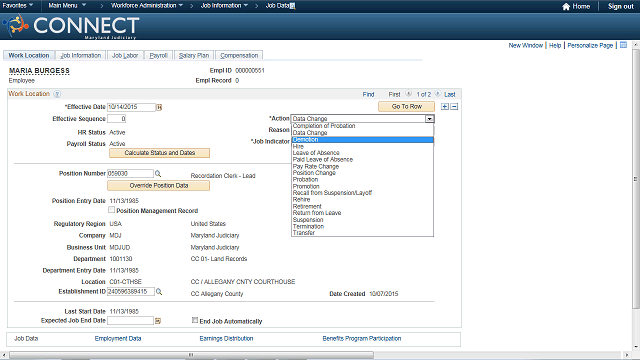640x360 pixels.
Task: Click the Home house icon
Action: (566, 6)
